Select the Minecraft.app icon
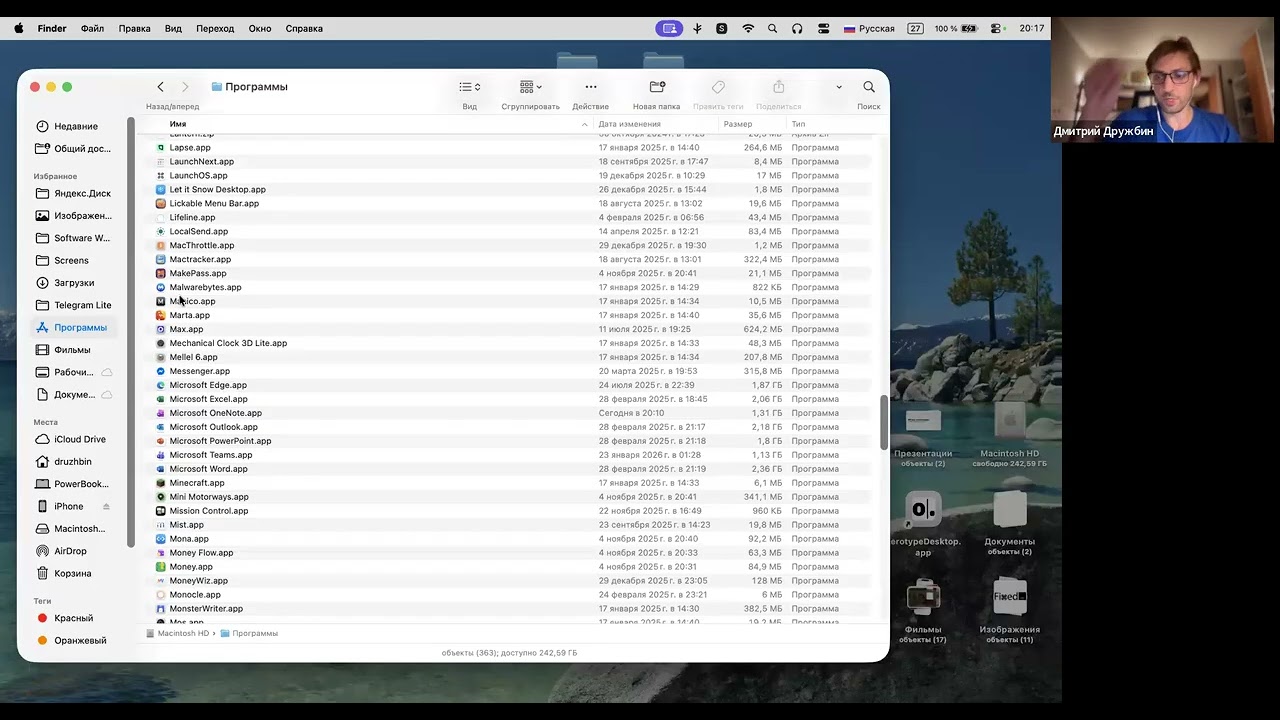 (x=160, y=483)
